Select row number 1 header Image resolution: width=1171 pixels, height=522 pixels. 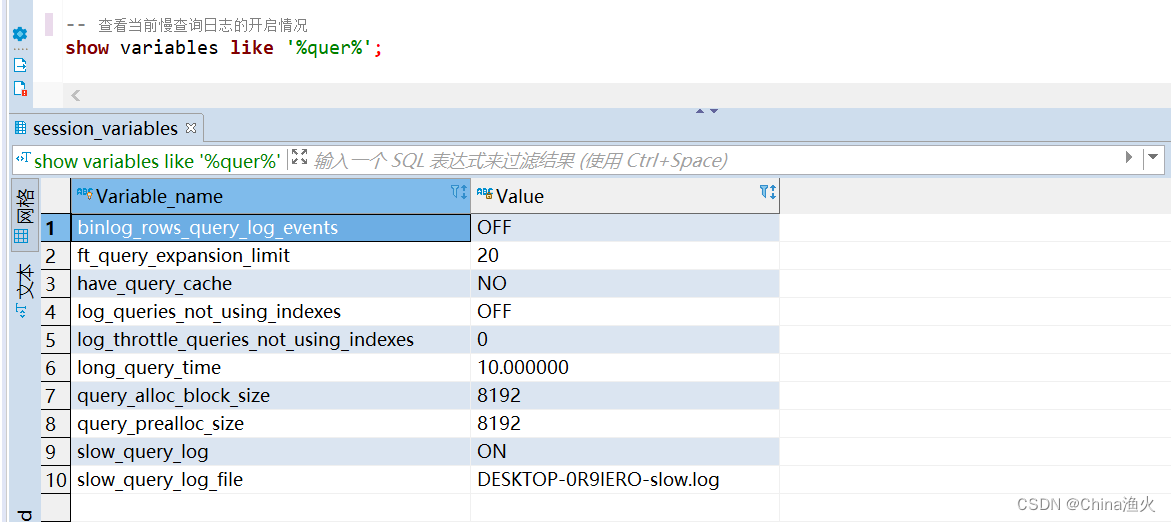[x=55, y=228]
